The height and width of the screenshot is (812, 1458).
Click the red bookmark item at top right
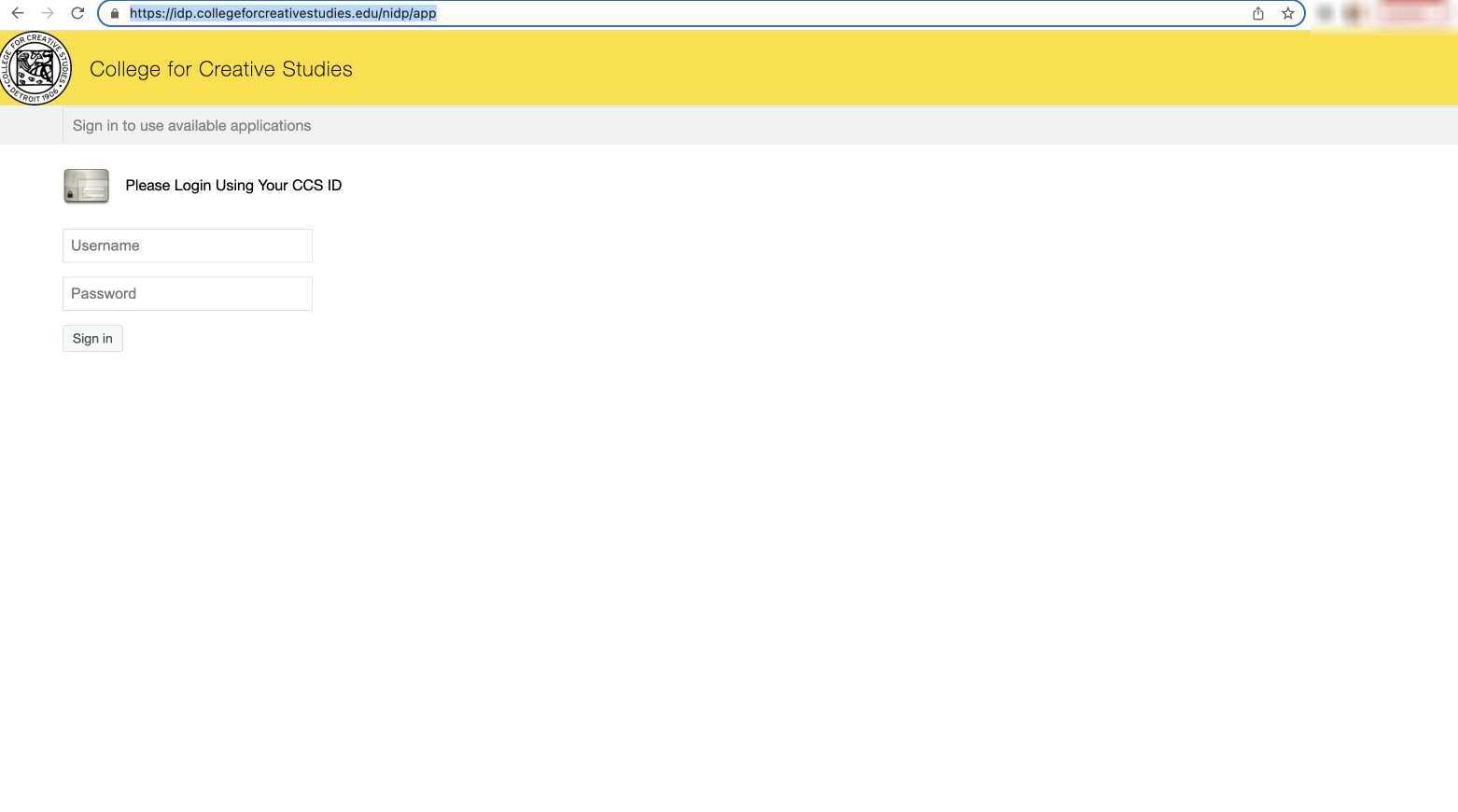click(x=1411, y=7)
